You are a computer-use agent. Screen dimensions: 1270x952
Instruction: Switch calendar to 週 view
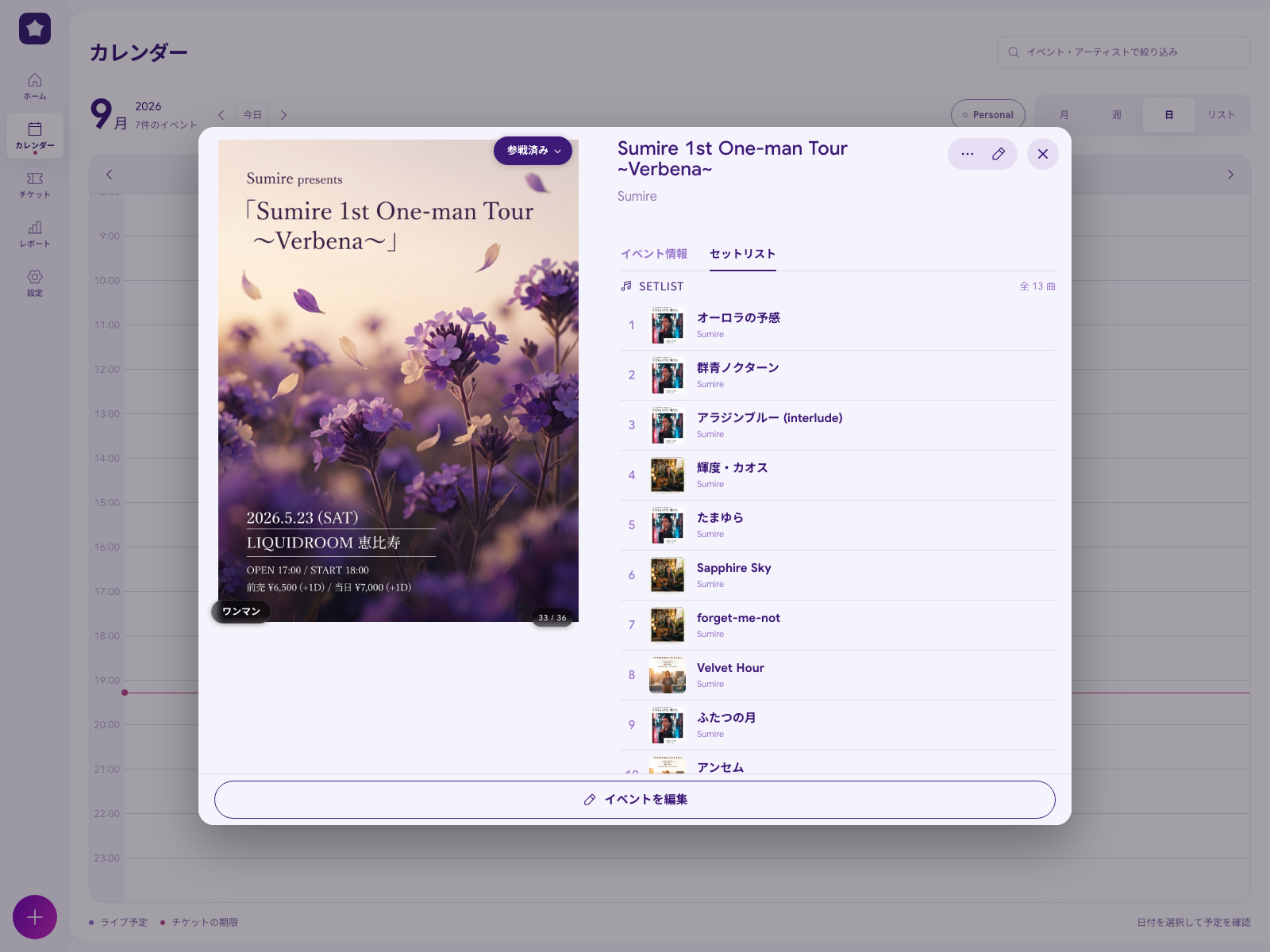pos(1117,115)
